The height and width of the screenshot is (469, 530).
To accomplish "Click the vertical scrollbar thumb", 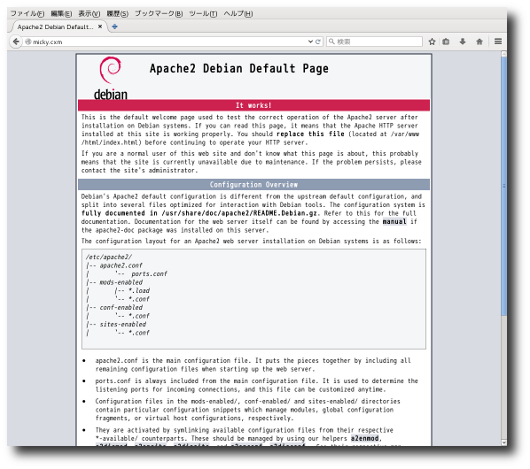I will 504,186.
